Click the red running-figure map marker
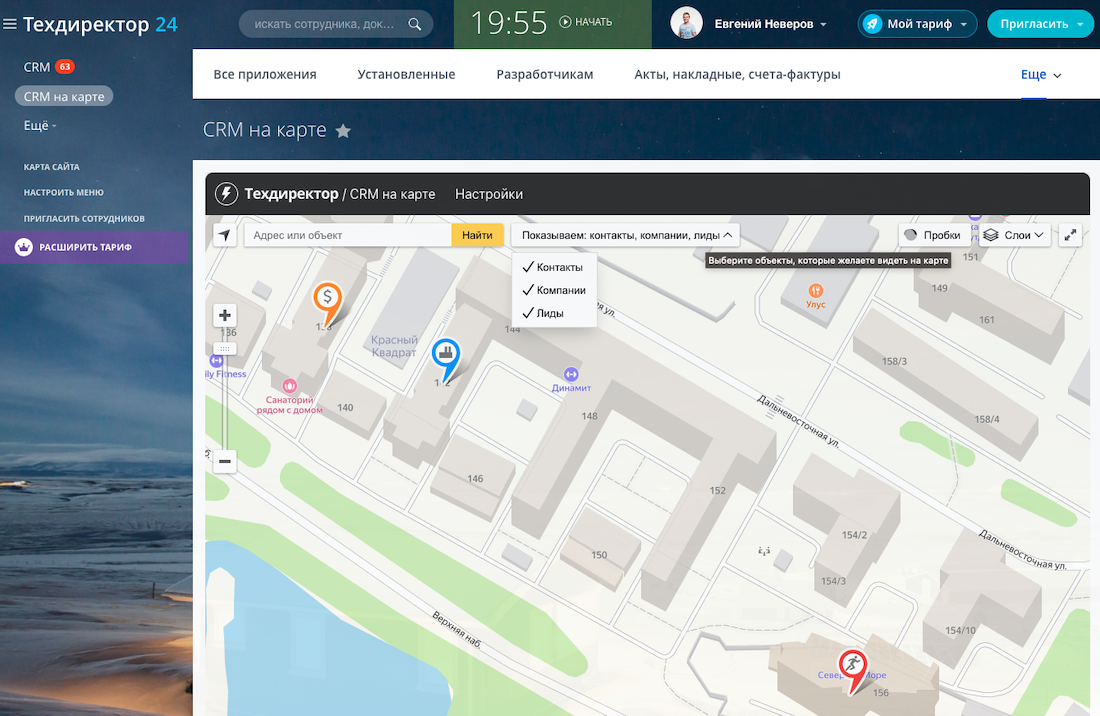The width and height of the screenshot is (1100, 716). [x=852, y=663]
